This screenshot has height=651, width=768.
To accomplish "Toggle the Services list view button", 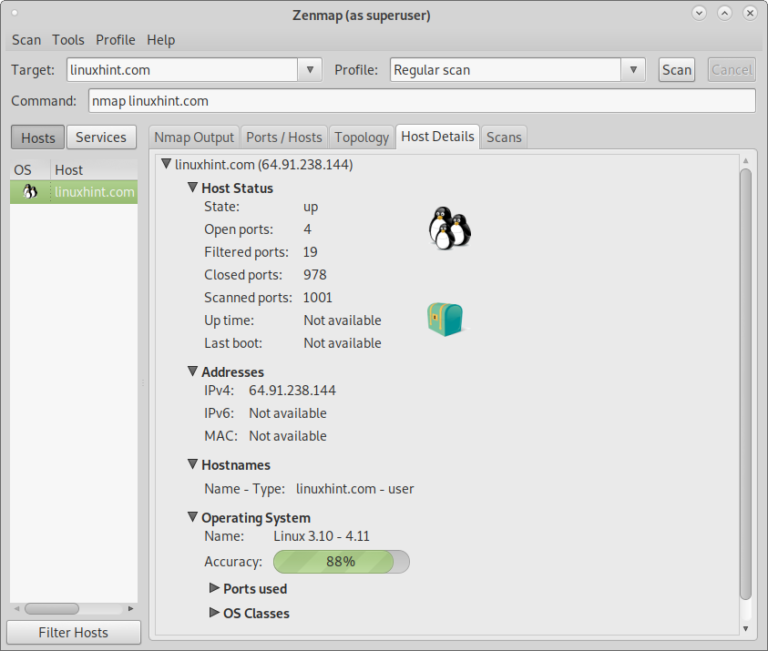I will coord(101,138).
